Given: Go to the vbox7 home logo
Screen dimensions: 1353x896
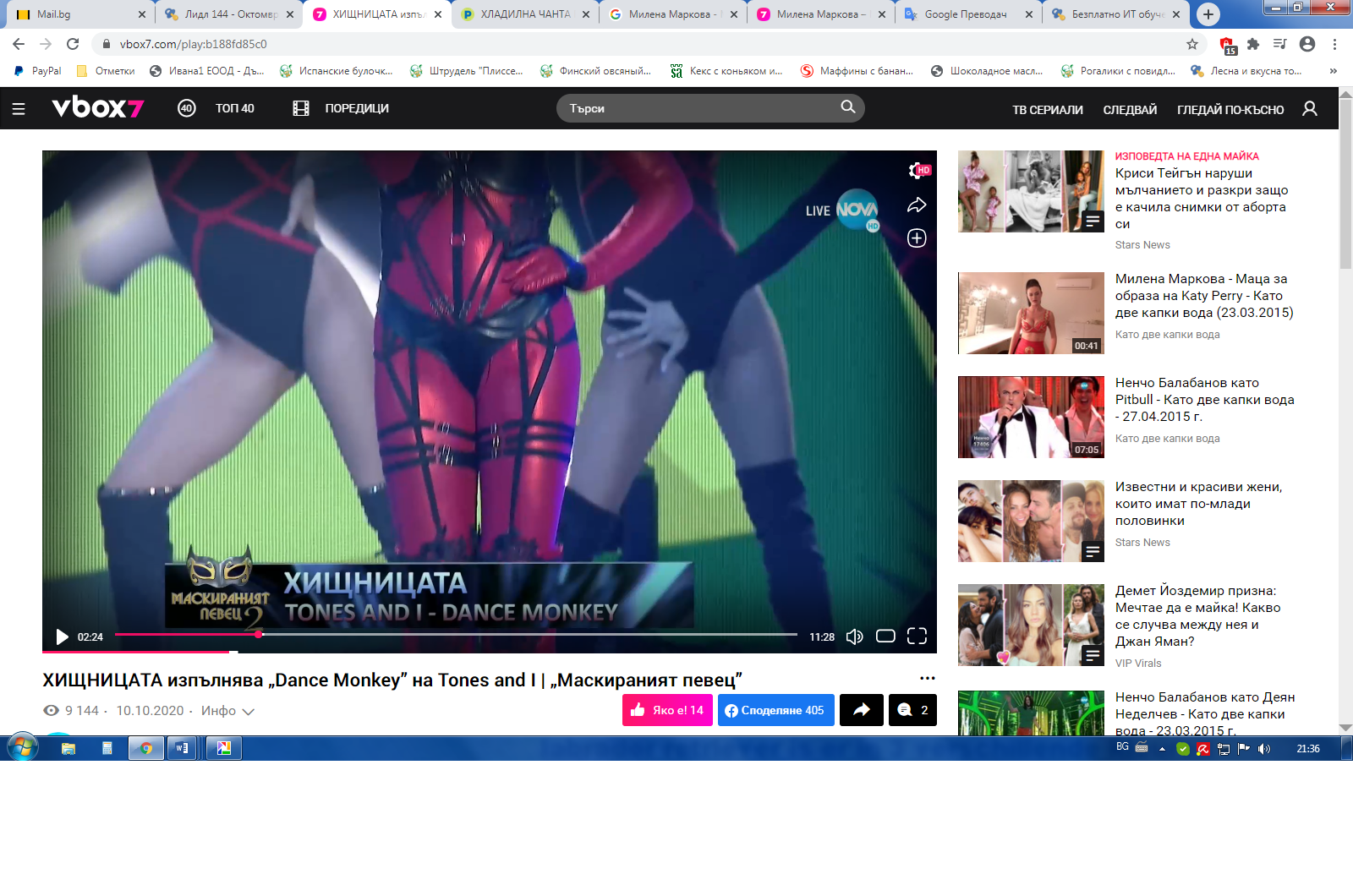Looking at the screenshot, I should 97,108.
